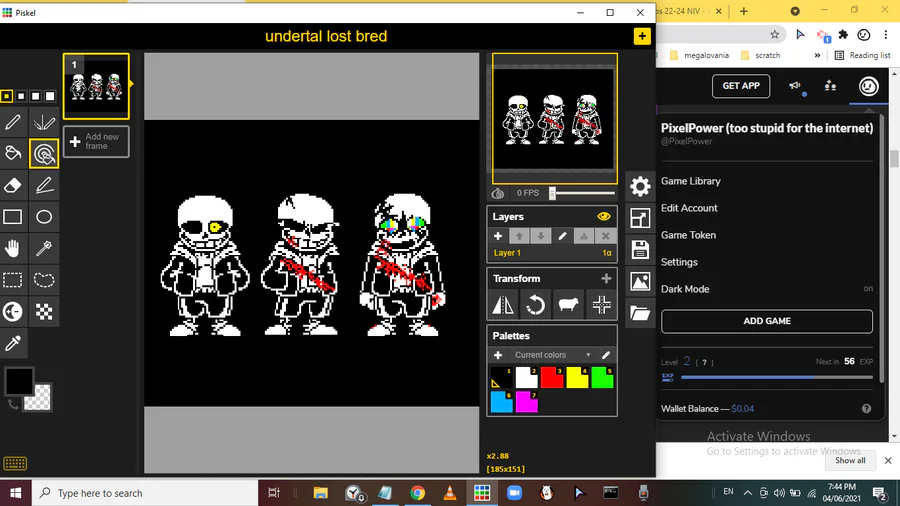900x506 pixels.
Task: Select the Paint all pixels of same color tool
Action: pos(44,154)
